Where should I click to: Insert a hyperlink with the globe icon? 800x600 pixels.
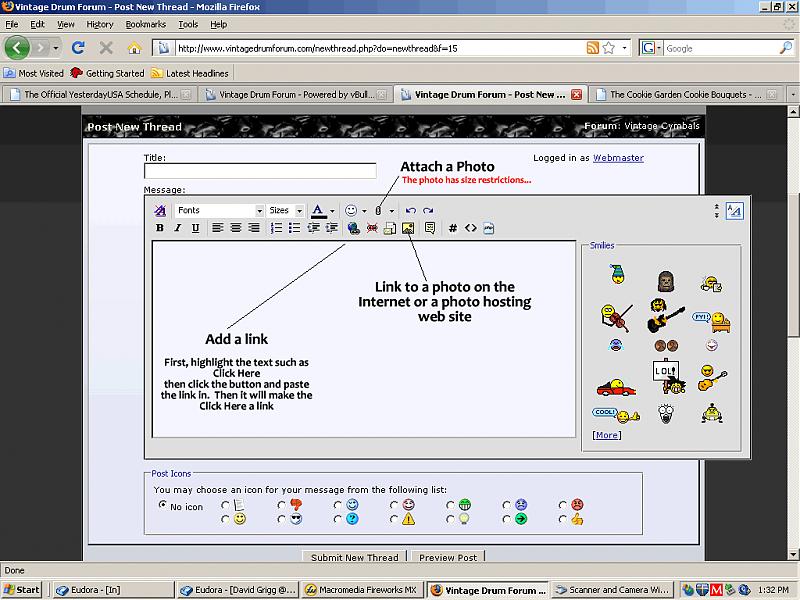354,228
